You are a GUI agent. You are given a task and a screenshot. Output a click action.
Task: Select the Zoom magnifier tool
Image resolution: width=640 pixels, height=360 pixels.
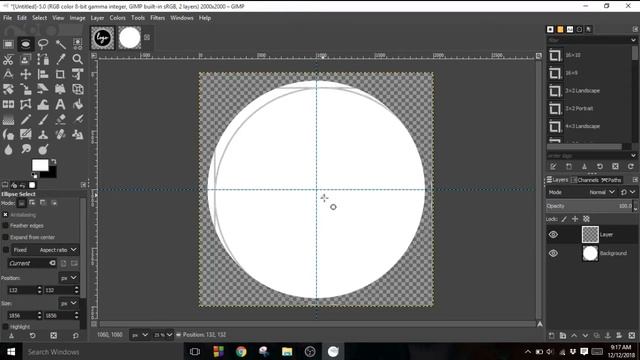point(78,60)
